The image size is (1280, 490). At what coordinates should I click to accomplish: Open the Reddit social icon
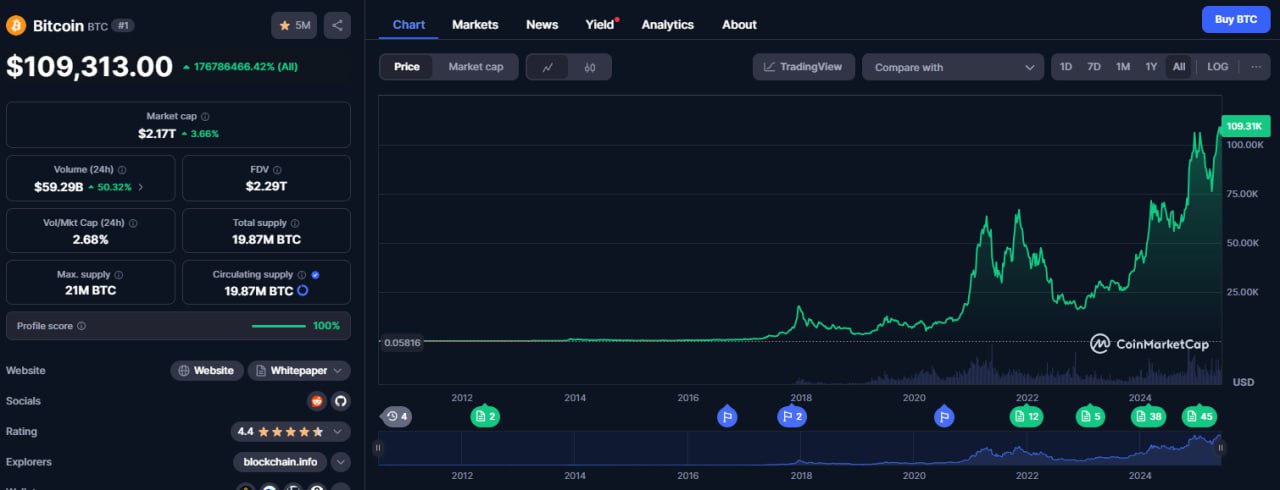pos(317,401)
